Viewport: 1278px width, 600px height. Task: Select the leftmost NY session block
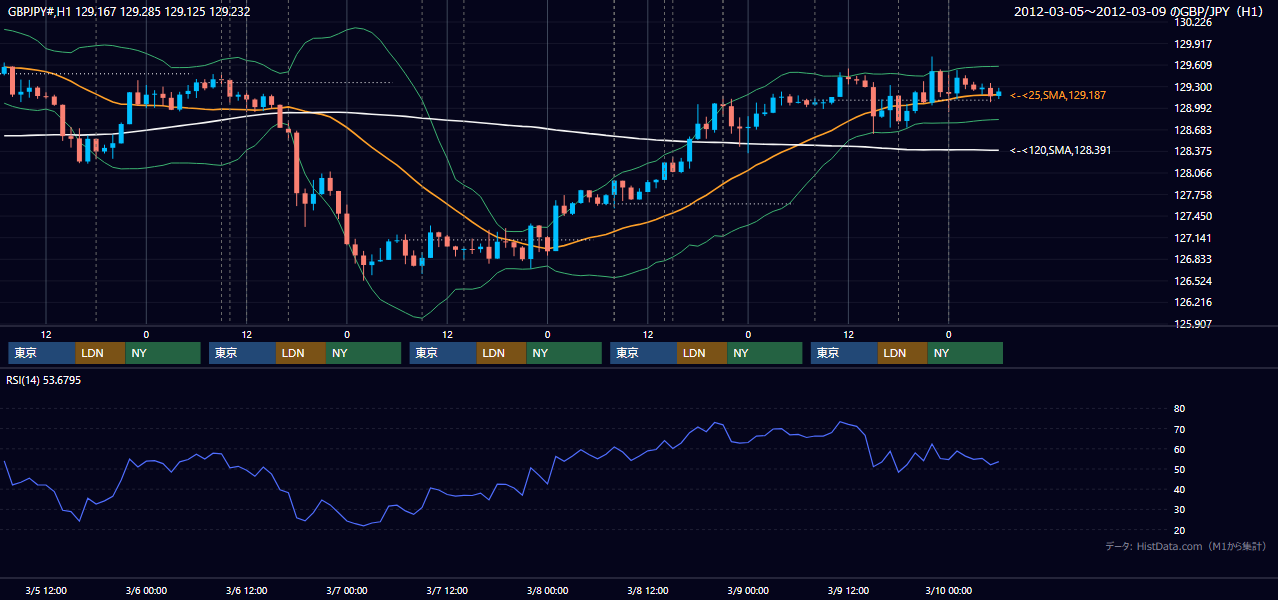tap(163, 353)
